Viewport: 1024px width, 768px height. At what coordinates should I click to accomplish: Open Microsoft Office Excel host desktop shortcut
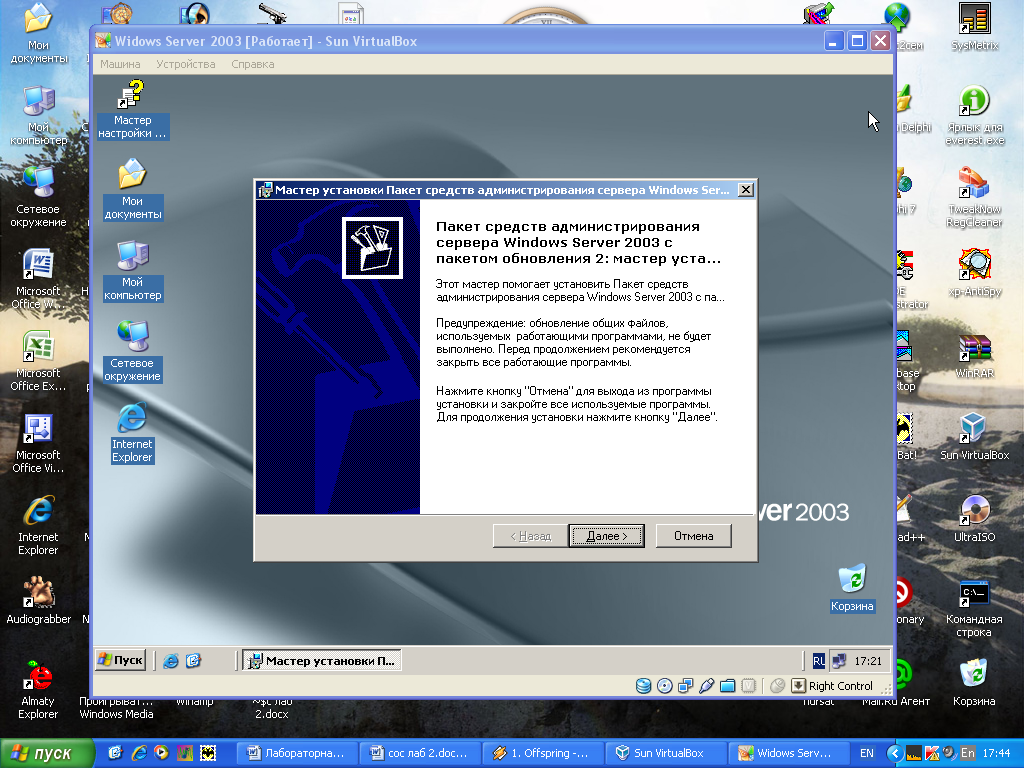pyautogui.click(x=38, y=361)
